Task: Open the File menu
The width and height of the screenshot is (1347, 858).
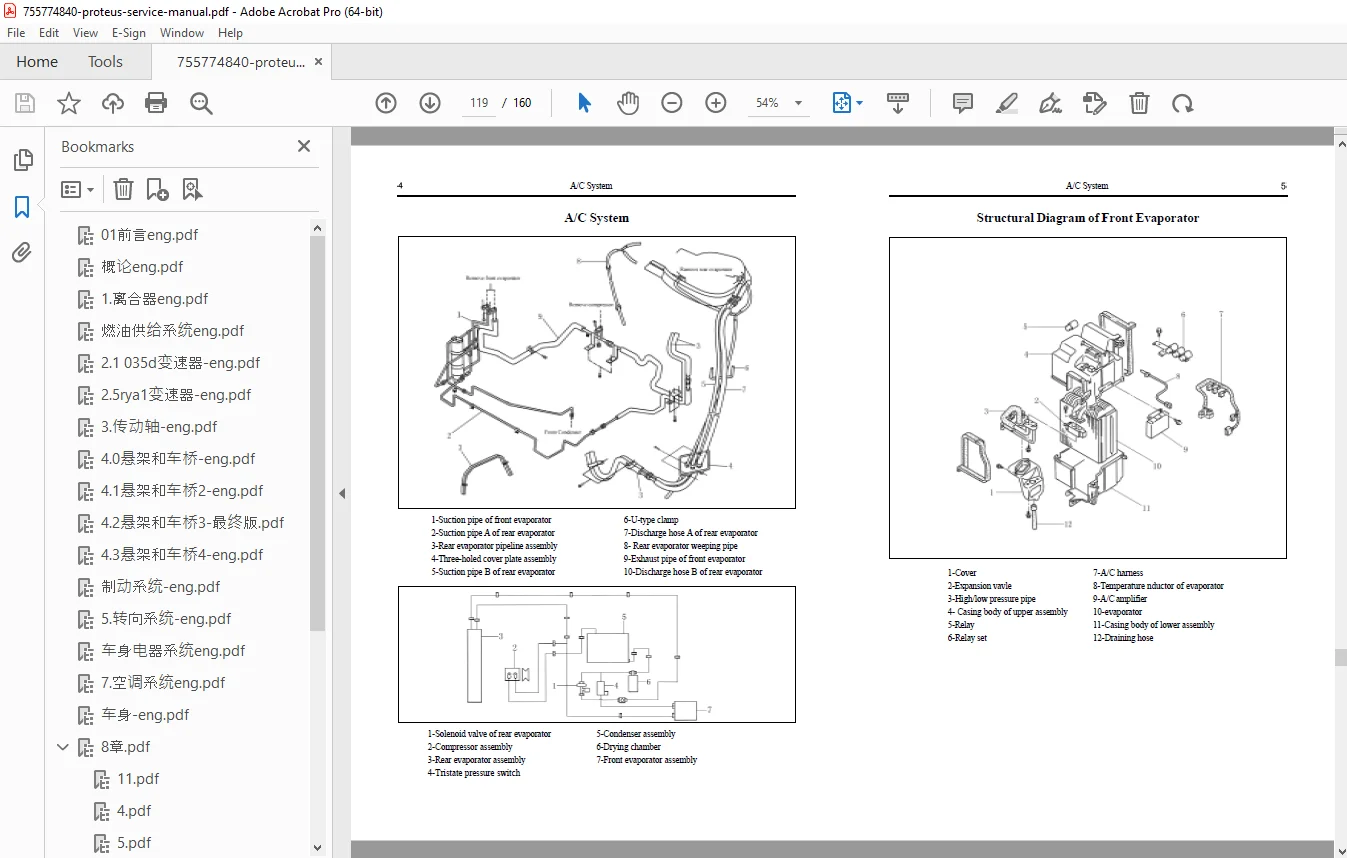Action: tap(16, 33)
